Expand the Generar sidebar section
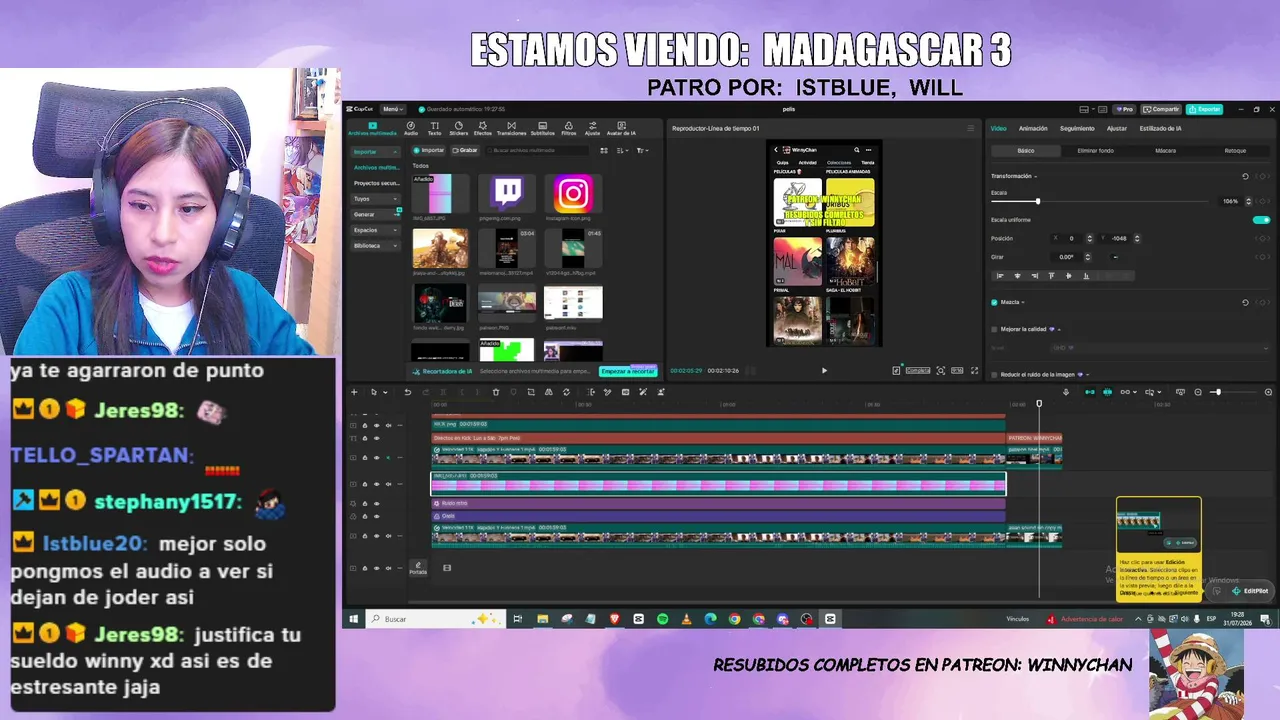Image resolution: width=1280 pixels, height=720 pixels. 375,214
